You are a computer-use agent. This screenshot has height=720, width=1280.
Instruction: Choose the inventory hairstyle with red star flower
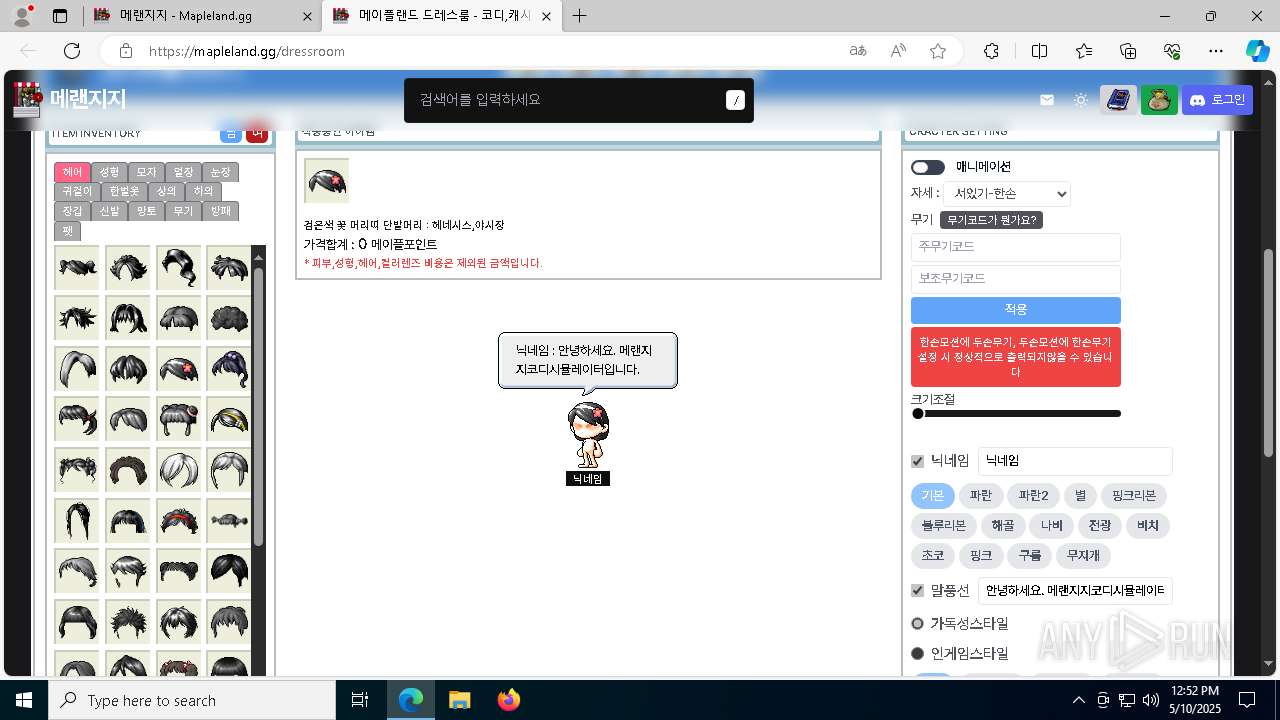click(178, 369)
